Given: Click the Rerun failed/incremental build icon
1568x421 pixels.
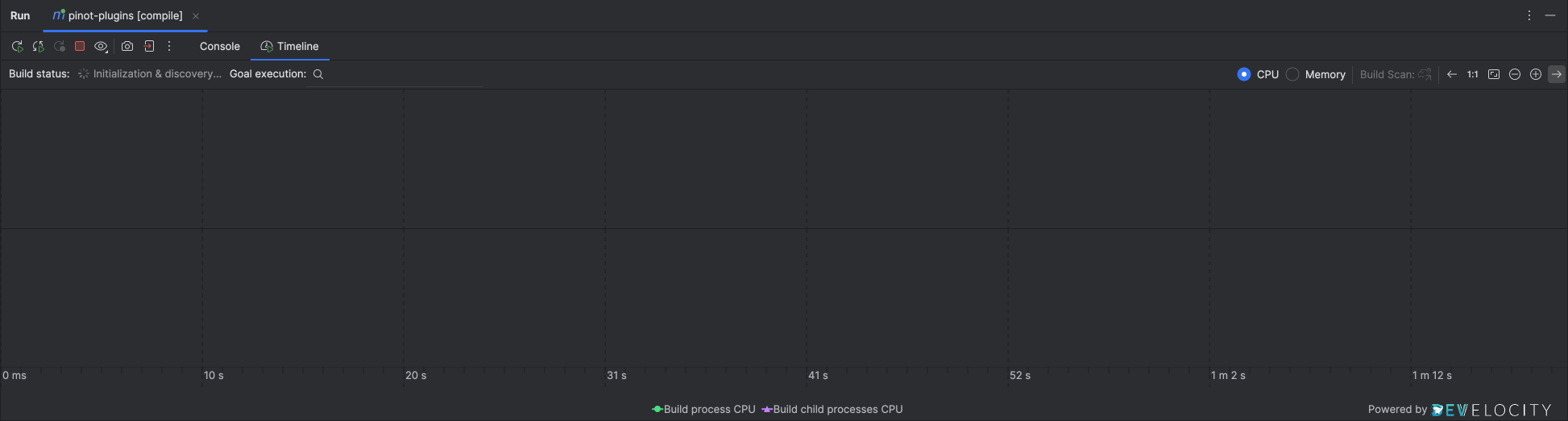Looking at the screenshot, I should click(x=38, y=47).
